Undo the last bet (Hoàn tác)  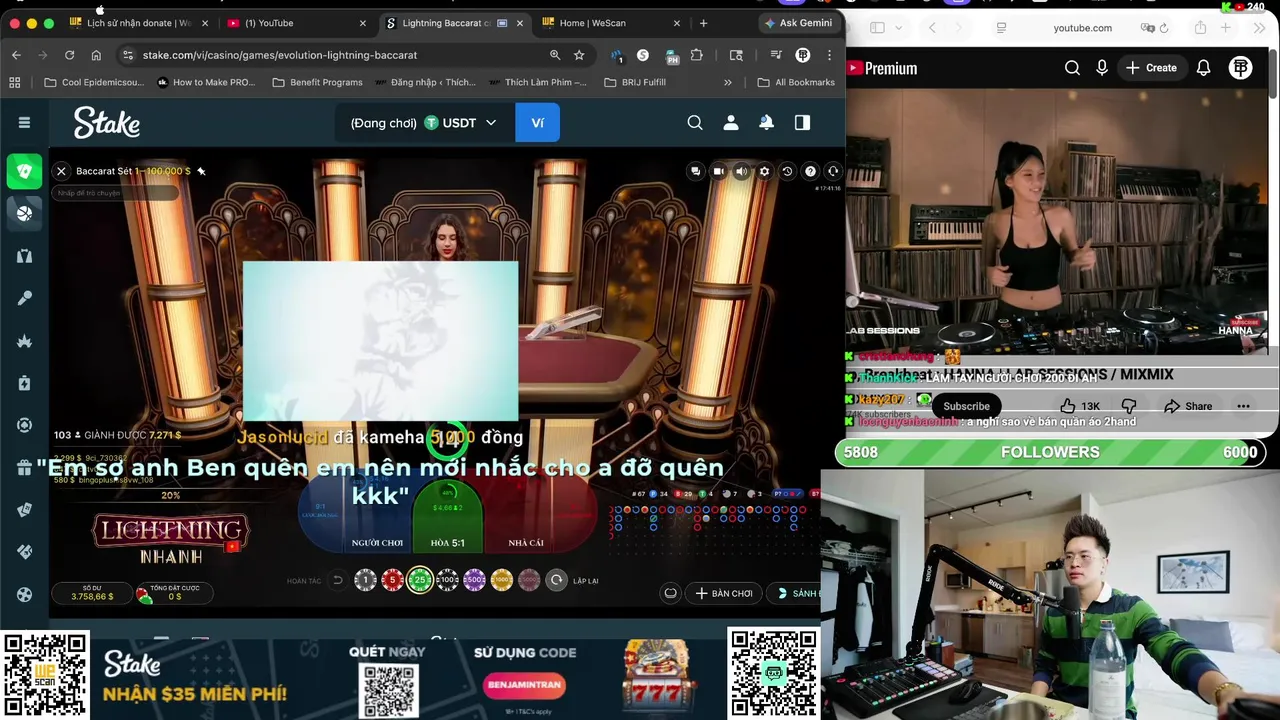pyautogui.click(x=338, y=580)
